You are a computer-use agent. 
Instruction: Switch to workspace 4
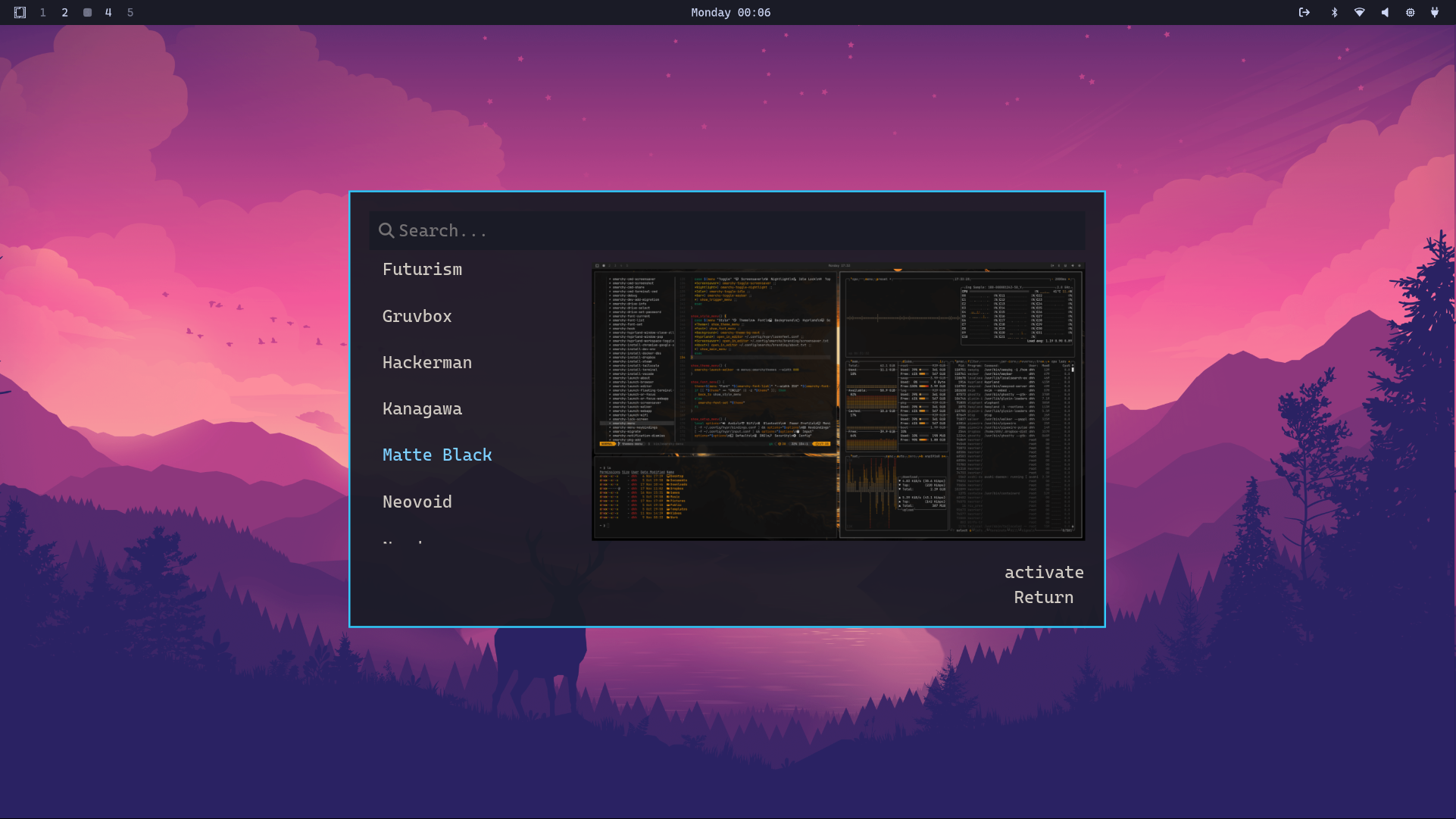click(108, 12)
